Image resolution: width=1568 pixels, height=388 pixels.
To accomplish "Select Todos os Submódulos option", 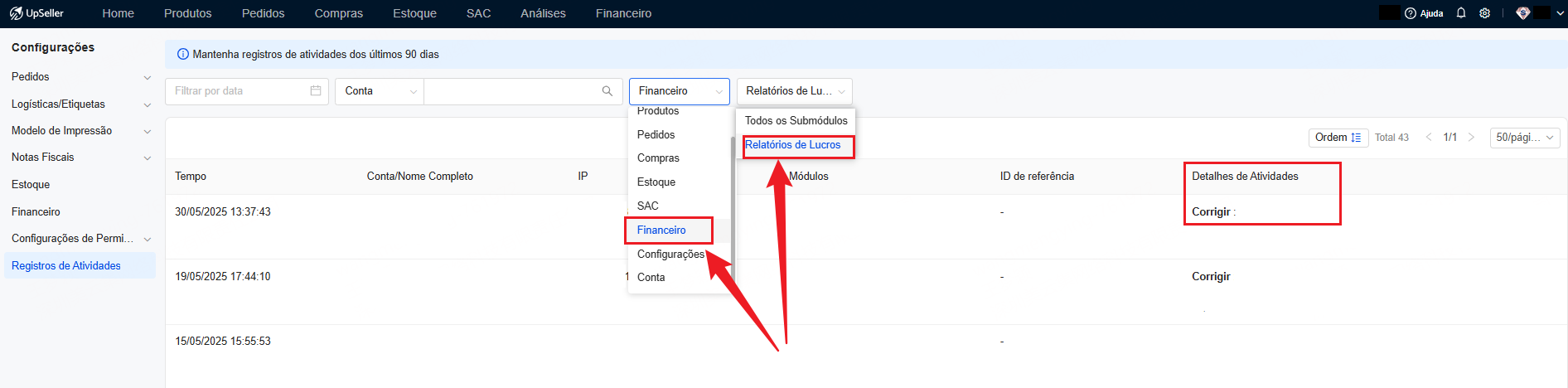I will pyautogui.click(x=796, y=121).
